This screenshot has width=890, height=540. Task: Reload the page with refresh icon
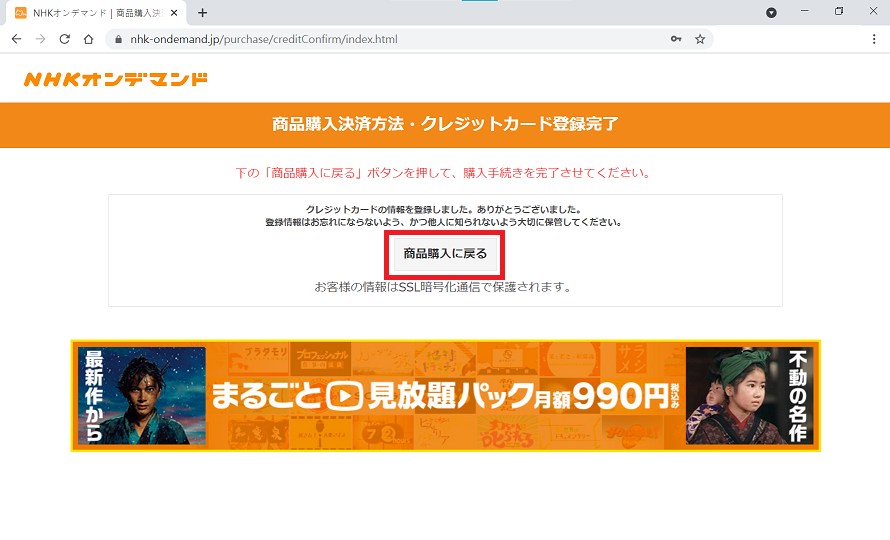pyautogui.click(x=64, y=39)
